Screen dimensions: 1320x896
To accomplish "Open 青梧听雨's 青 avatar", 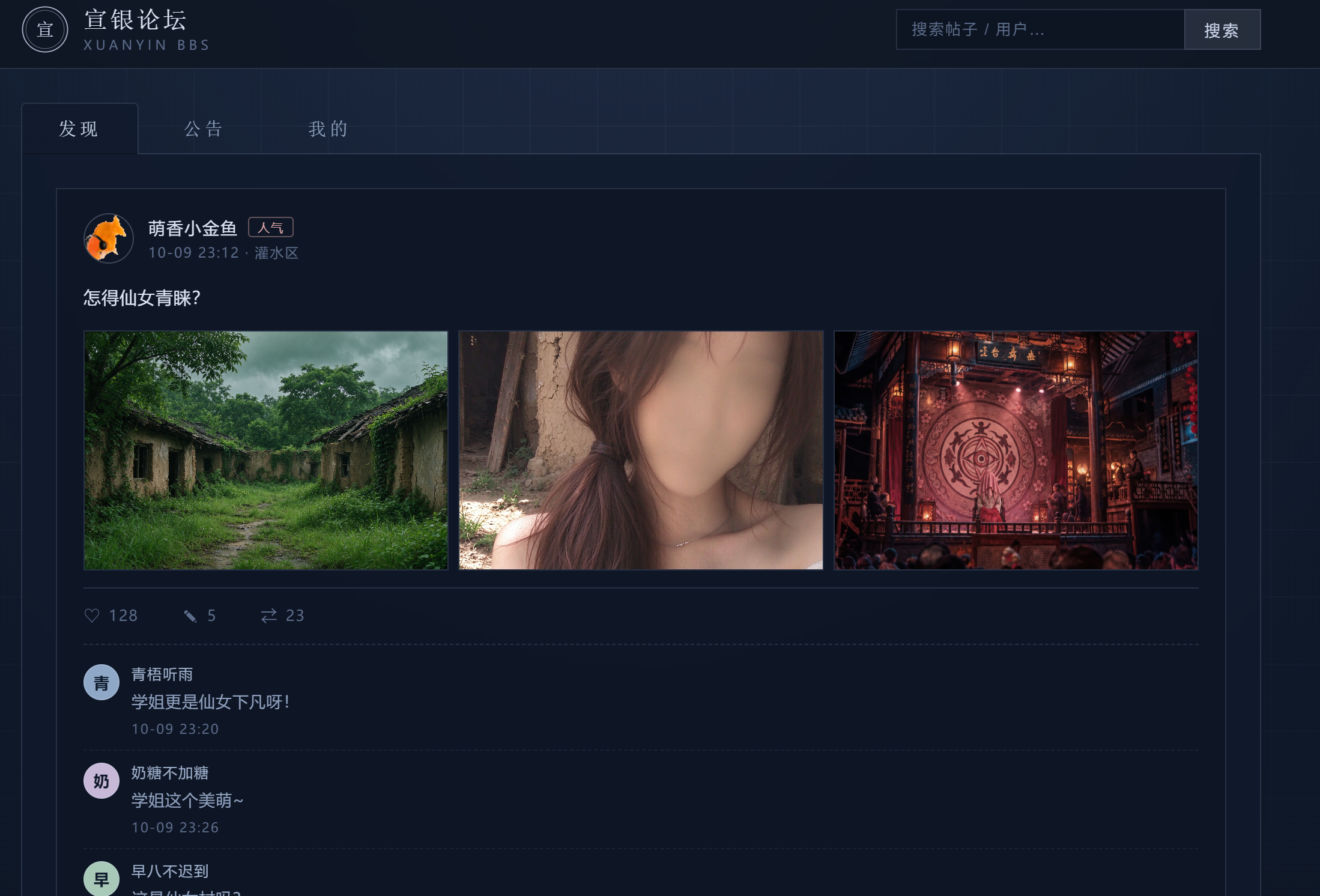I will point(101,682).
